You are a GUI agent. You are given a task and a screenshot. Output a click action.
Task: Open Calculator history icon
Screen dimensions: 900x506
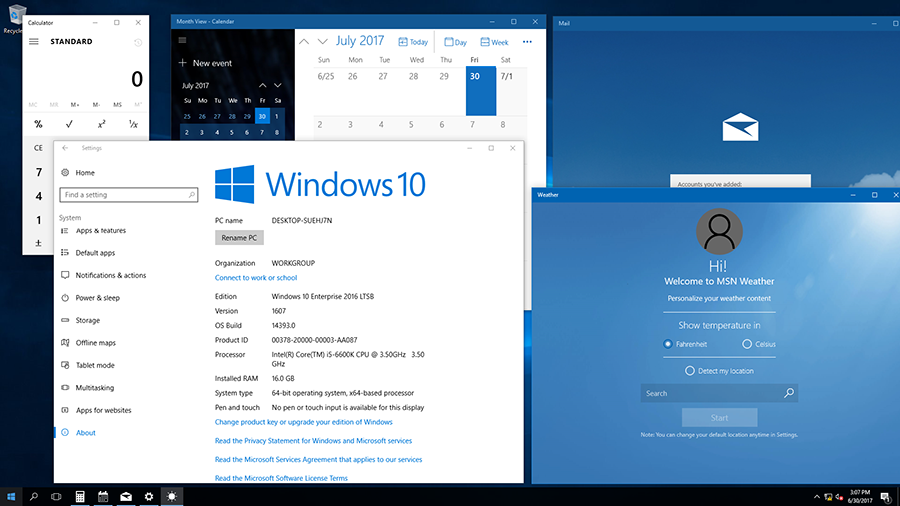coord(138,42)
